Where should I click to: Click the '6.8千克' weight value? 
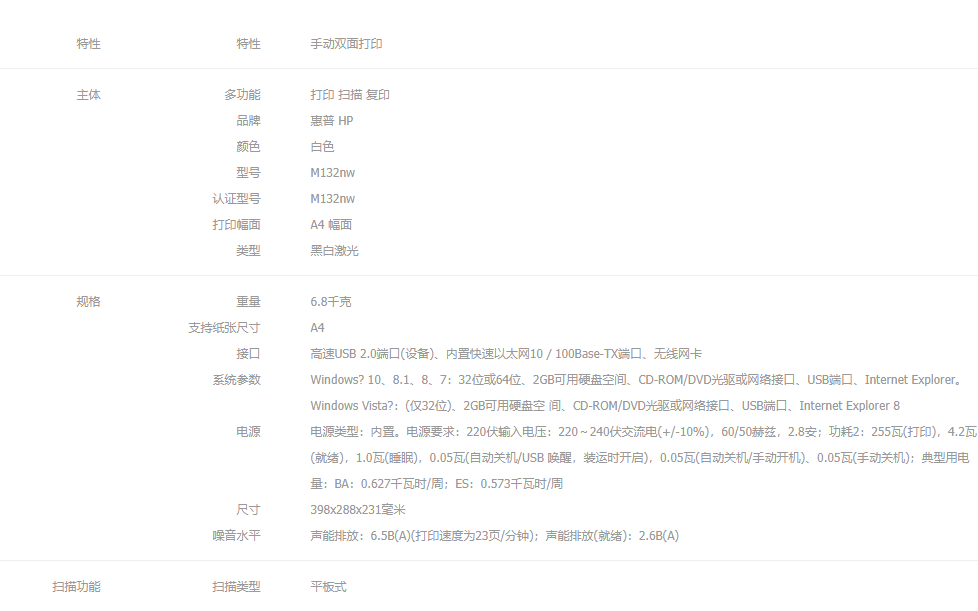331,302
